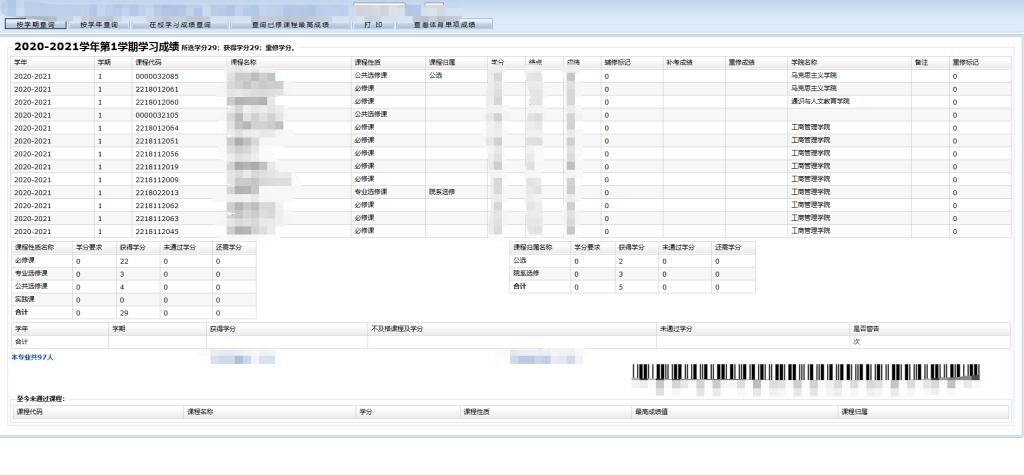Viewport: 1024px width, 475px height.
Task: Click the 本专业共97人 text
Action: 32,356
